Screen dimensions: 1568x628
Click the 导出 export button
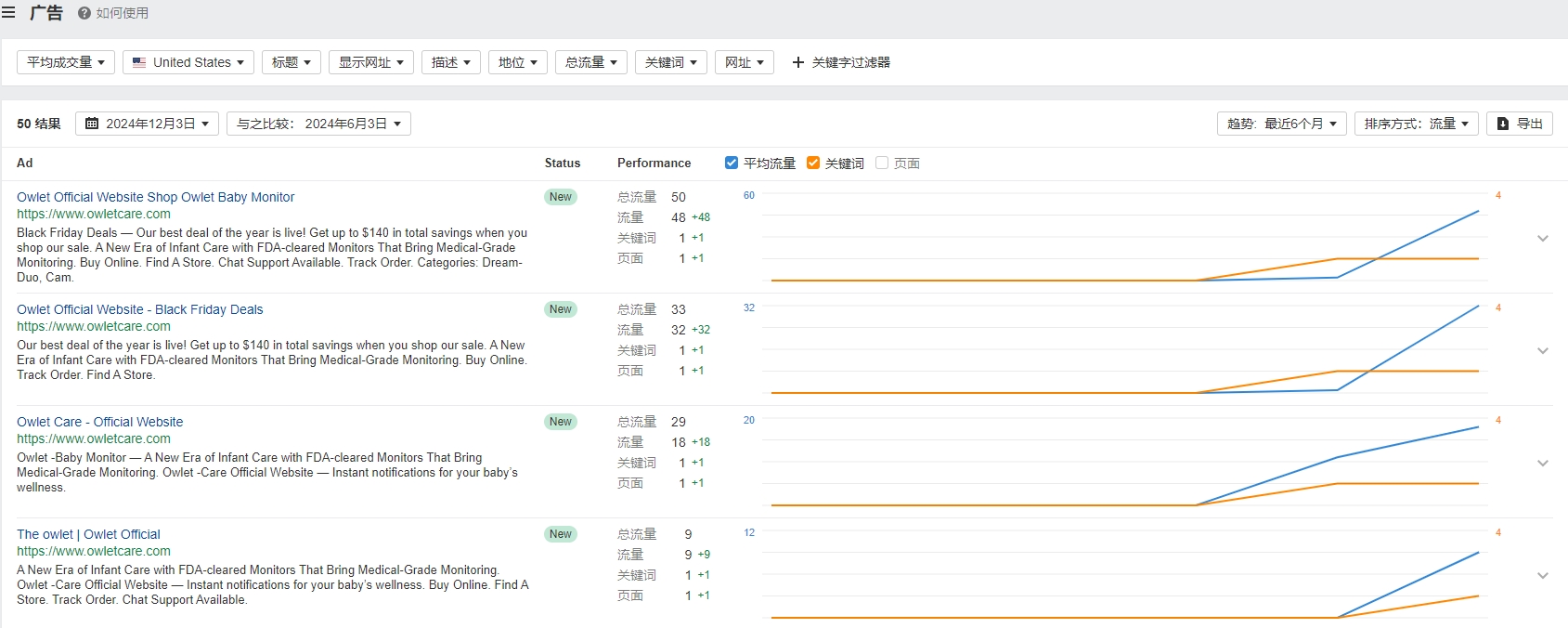[x=1520, y=124]
